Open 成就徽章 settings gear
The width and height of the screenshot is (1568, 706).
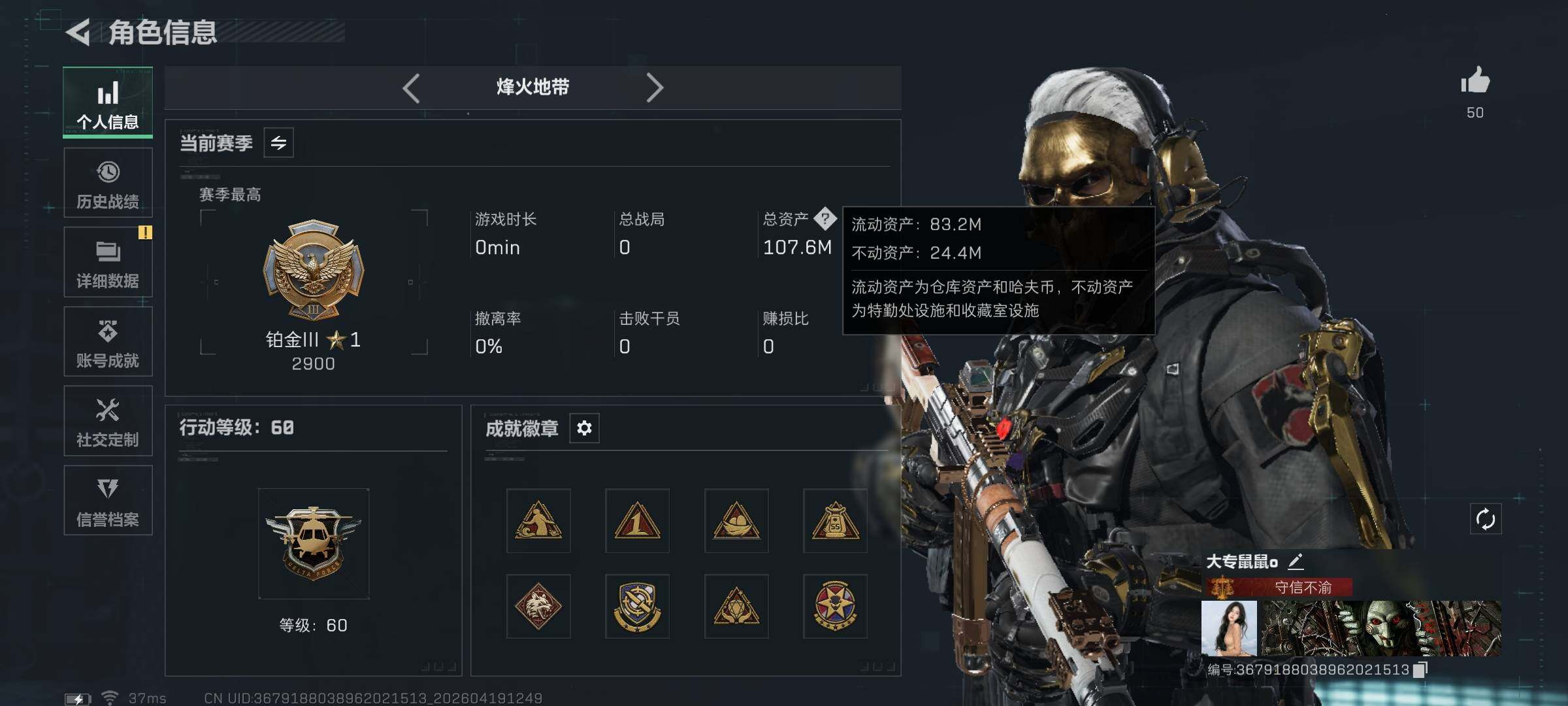584,428
